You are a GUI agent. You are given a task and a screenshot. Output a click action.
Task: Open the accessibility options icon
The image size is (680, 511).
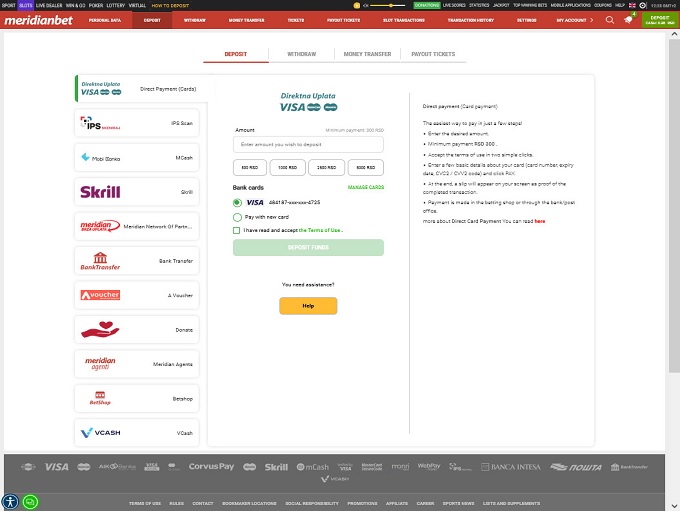click(x=10, y=501)
